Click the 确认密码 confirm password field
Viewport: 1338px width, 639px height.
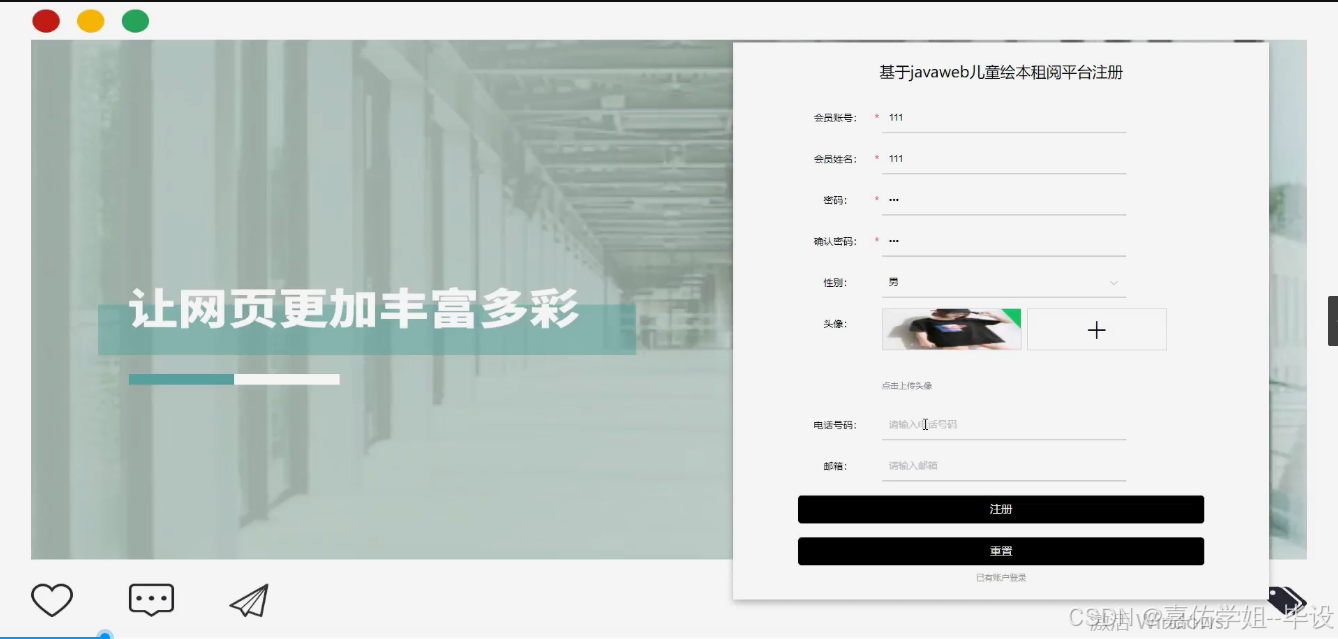pos(1002,240)
